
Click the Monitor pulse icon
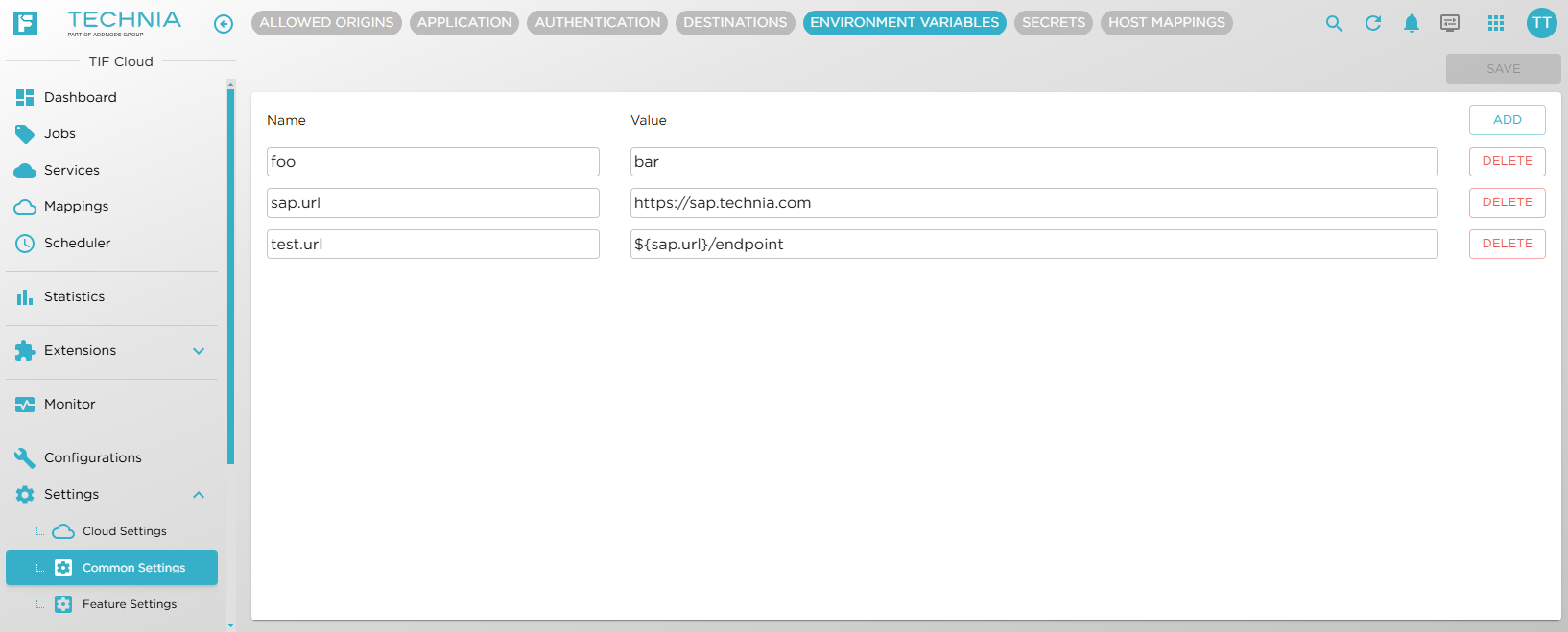pos(25,405)
